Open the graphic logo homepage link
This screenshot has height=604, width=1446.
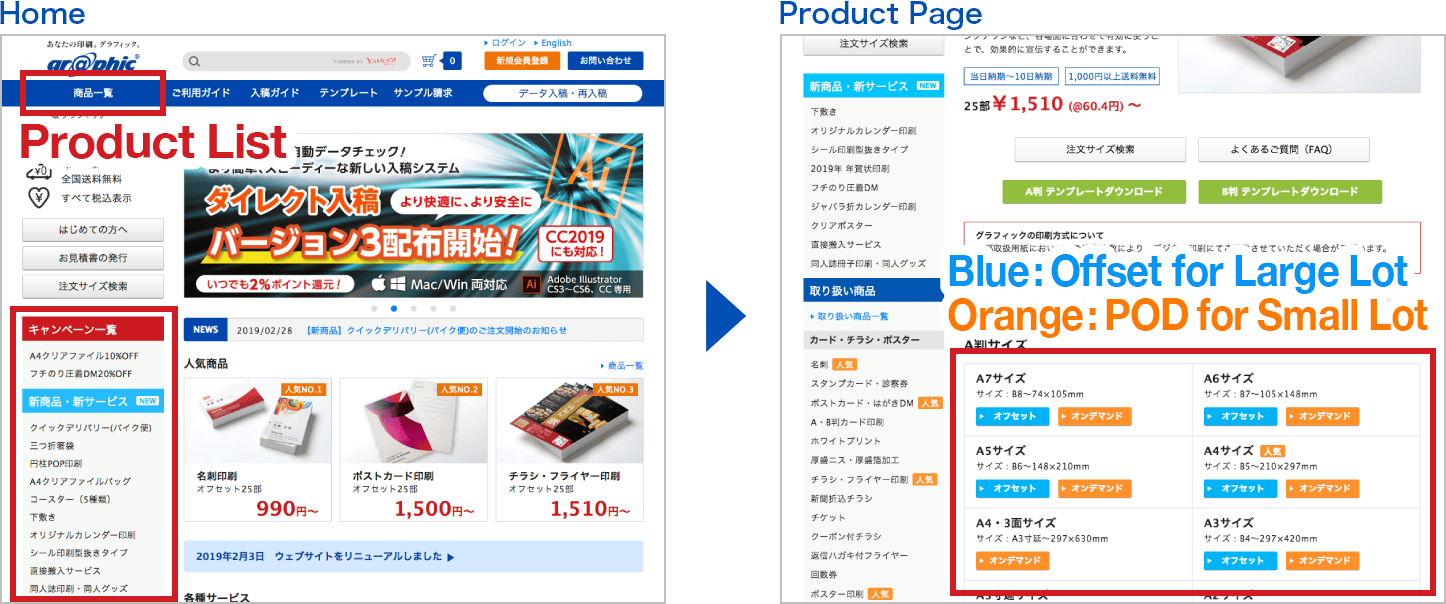(93, 62)
